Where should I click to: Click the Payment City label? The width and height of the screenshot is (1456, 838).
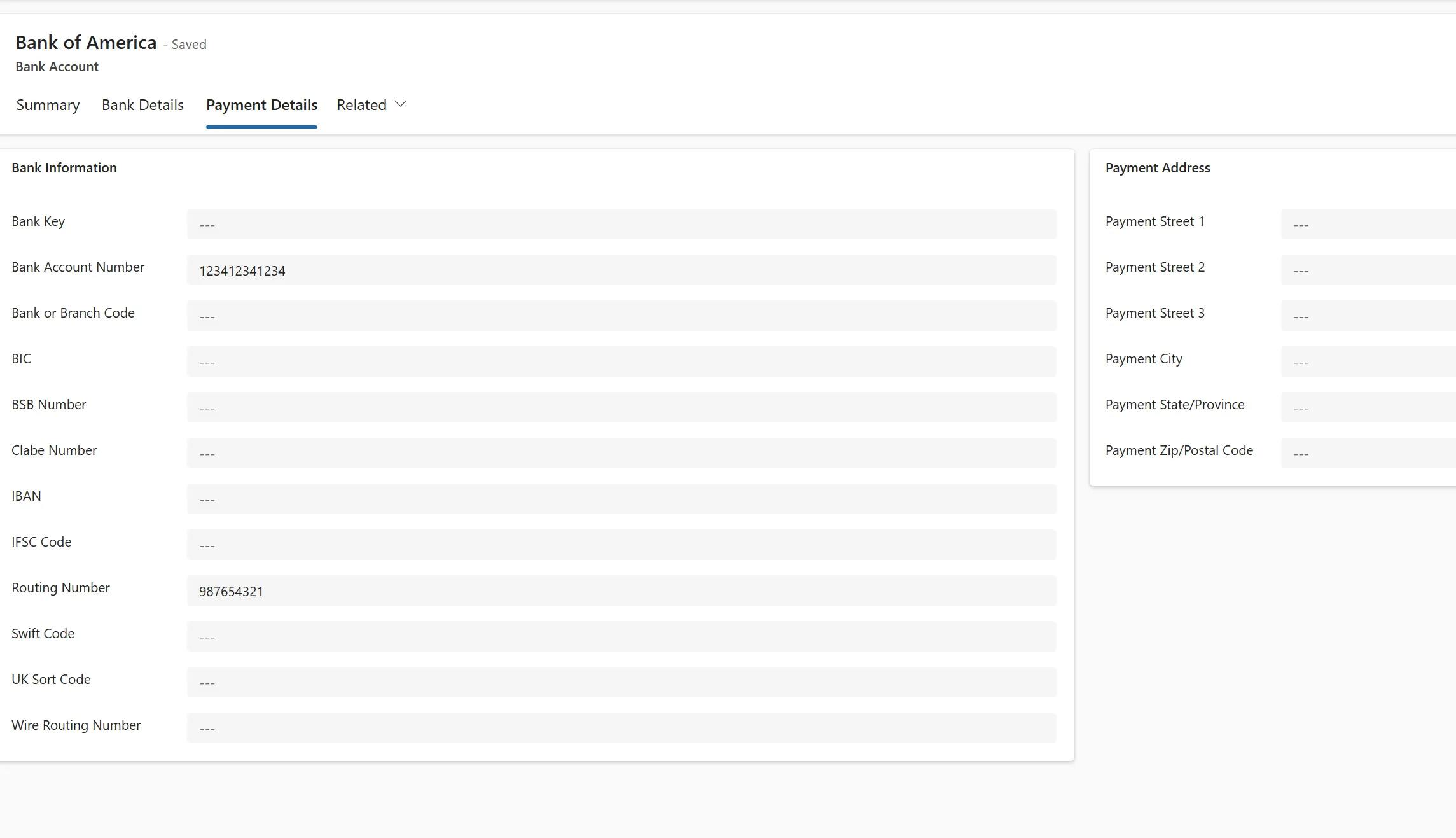pyautogui.click(x=1144, y=359)
